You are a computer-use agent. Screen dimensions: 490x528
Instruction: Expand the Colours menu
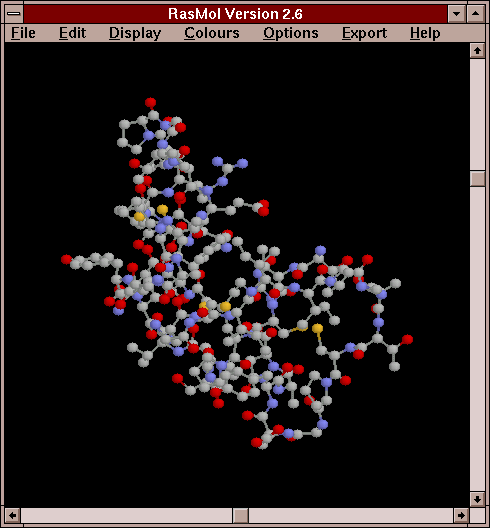211,33
